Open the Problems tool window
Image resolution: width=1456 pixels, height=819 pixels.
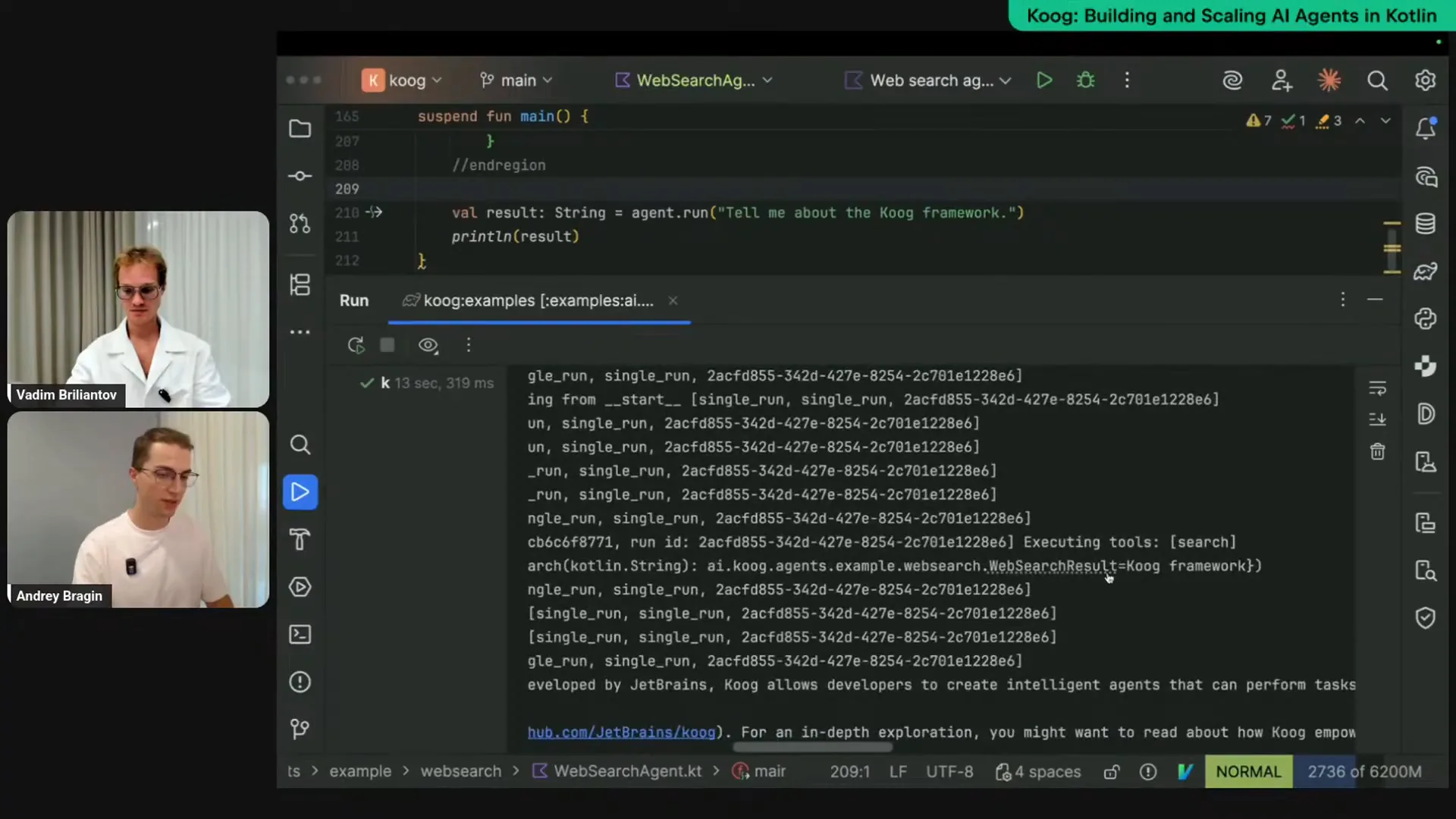[x=300, y=682]
